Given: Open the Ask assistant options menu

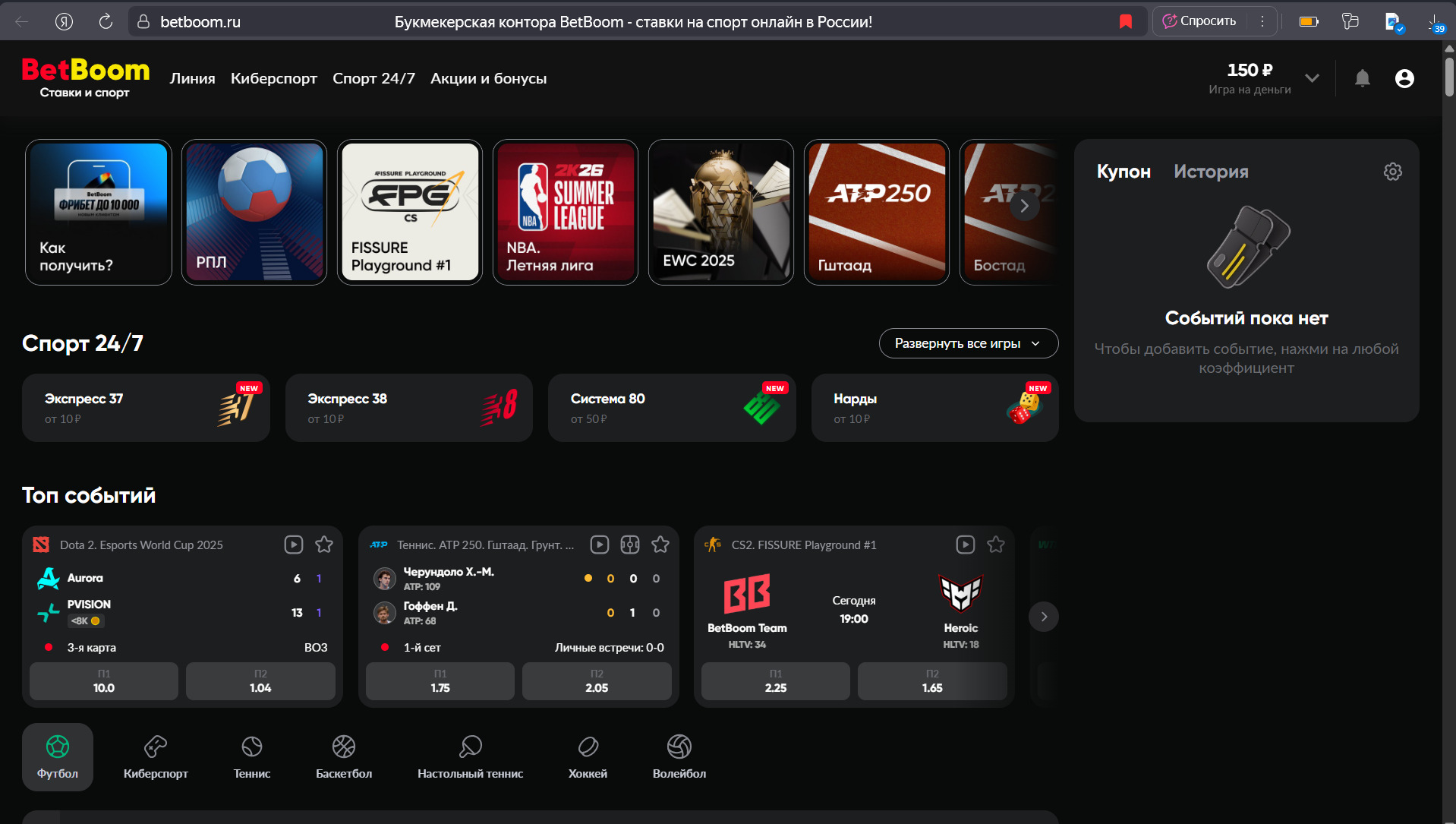Looking at the screenshot, I should pos(1262,21).
